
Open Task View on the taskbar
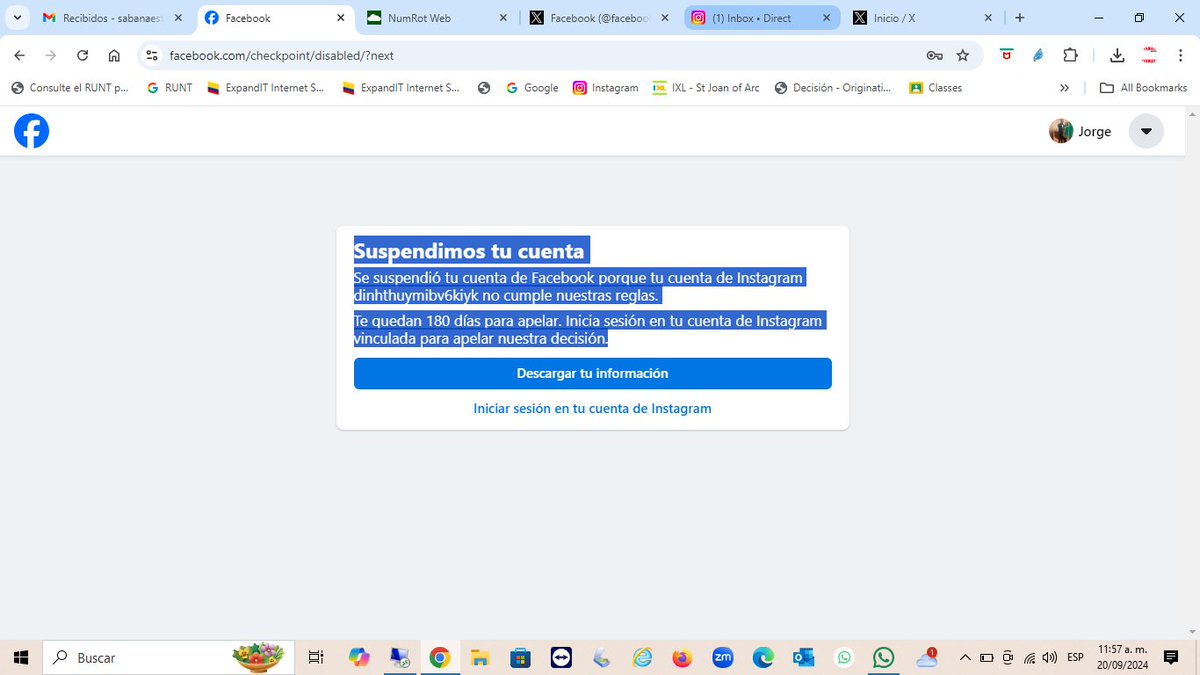316,657
